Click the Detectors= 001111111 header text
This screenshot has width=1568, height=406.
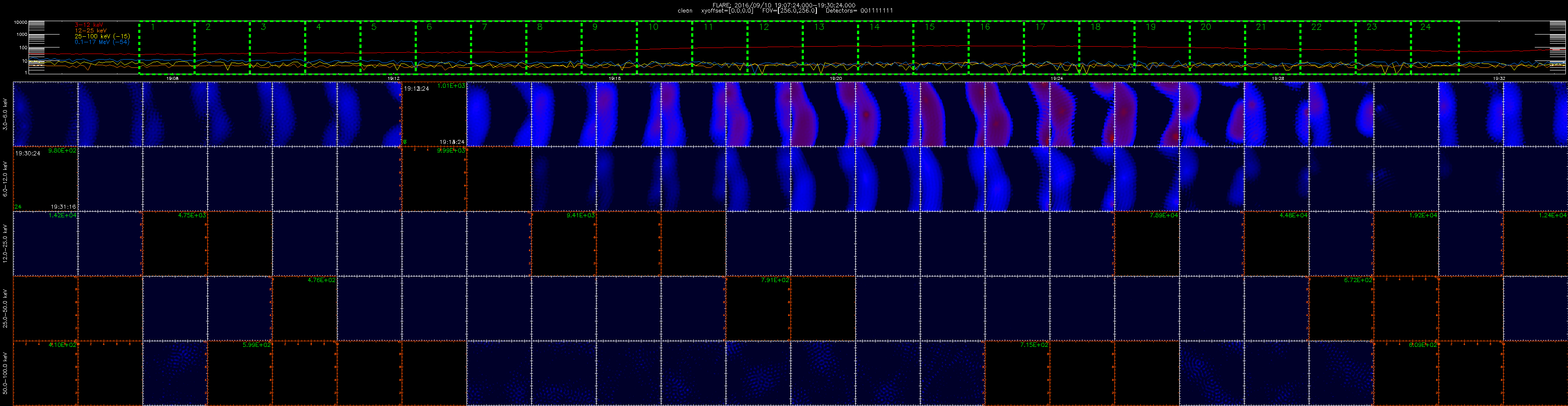click(859, 11)
